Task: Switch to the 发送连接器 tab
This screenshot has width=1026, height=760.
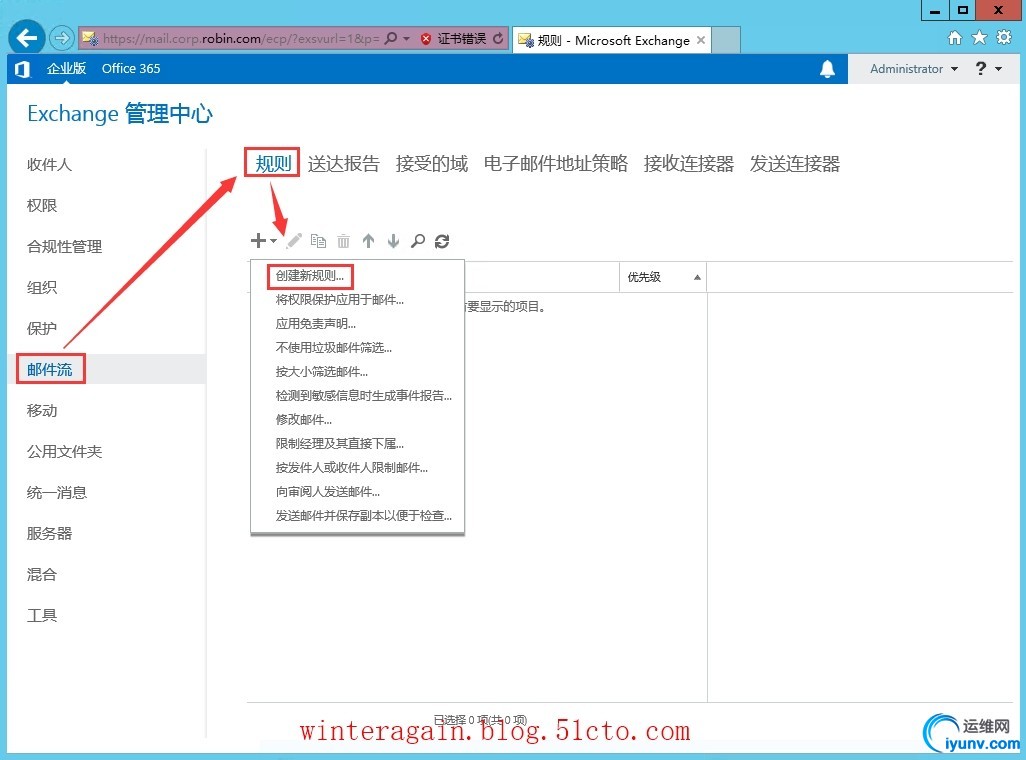Action: coord(794,163)
